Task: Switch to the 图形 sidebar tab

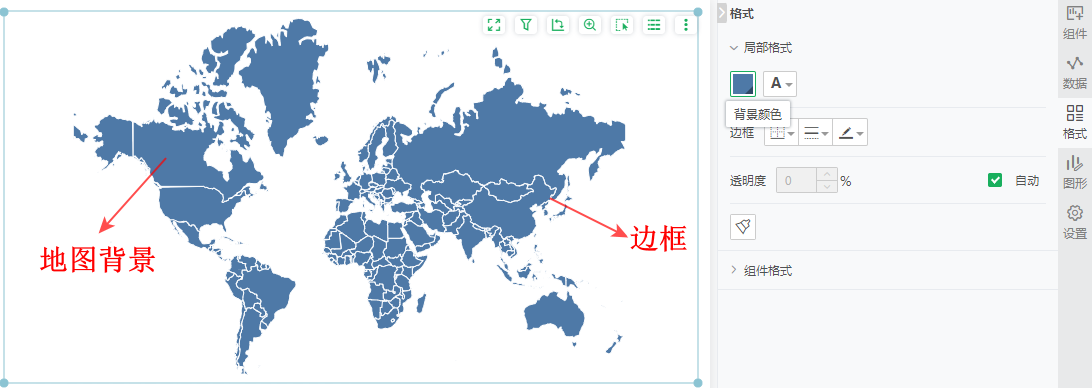Action: tap(1075, 173)
